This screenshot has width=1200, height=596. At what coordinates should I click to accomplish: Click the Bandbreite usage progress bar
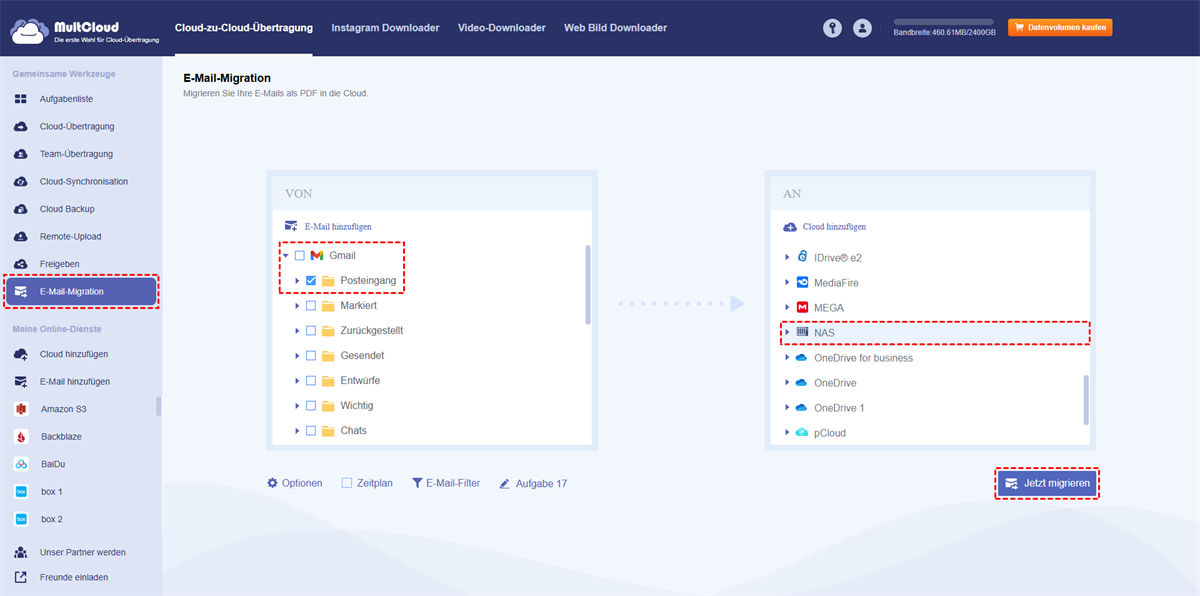[944, 21]
